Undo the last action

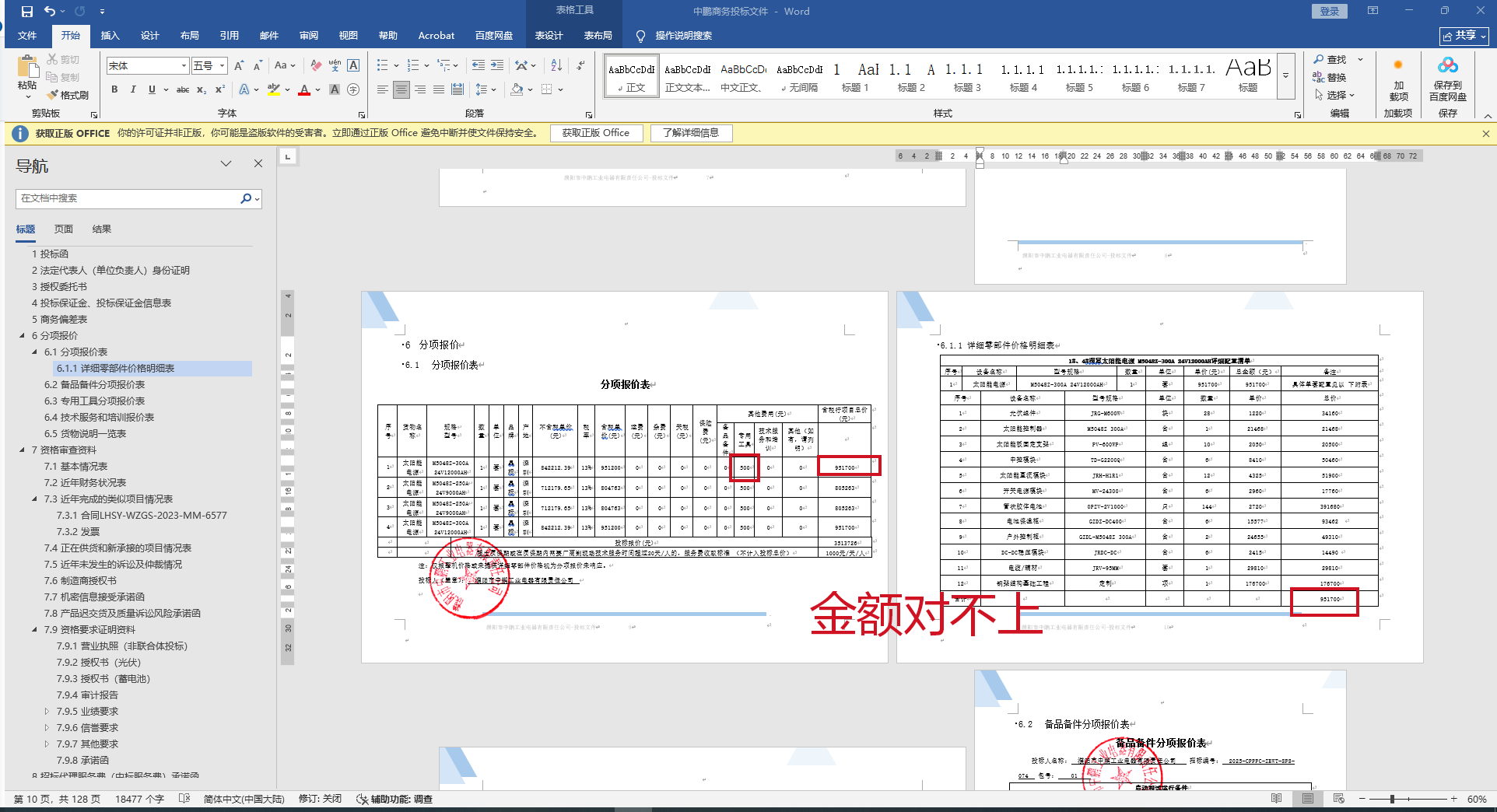point(50,12)
